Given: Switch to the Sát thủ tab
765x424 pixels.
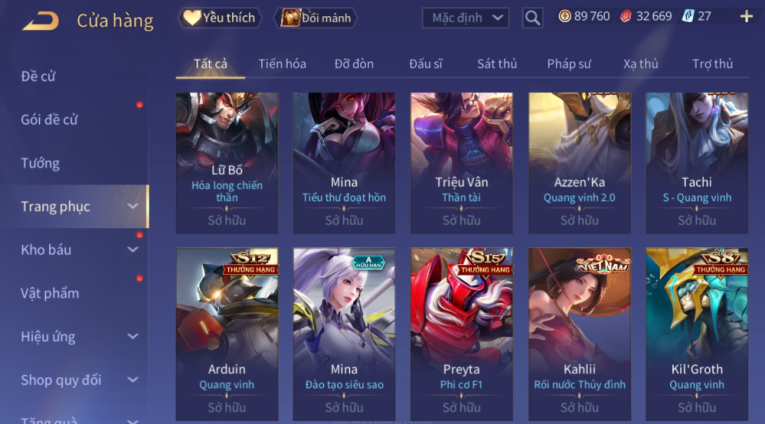Looking at the screenshot, I should [x=497, y=64].
